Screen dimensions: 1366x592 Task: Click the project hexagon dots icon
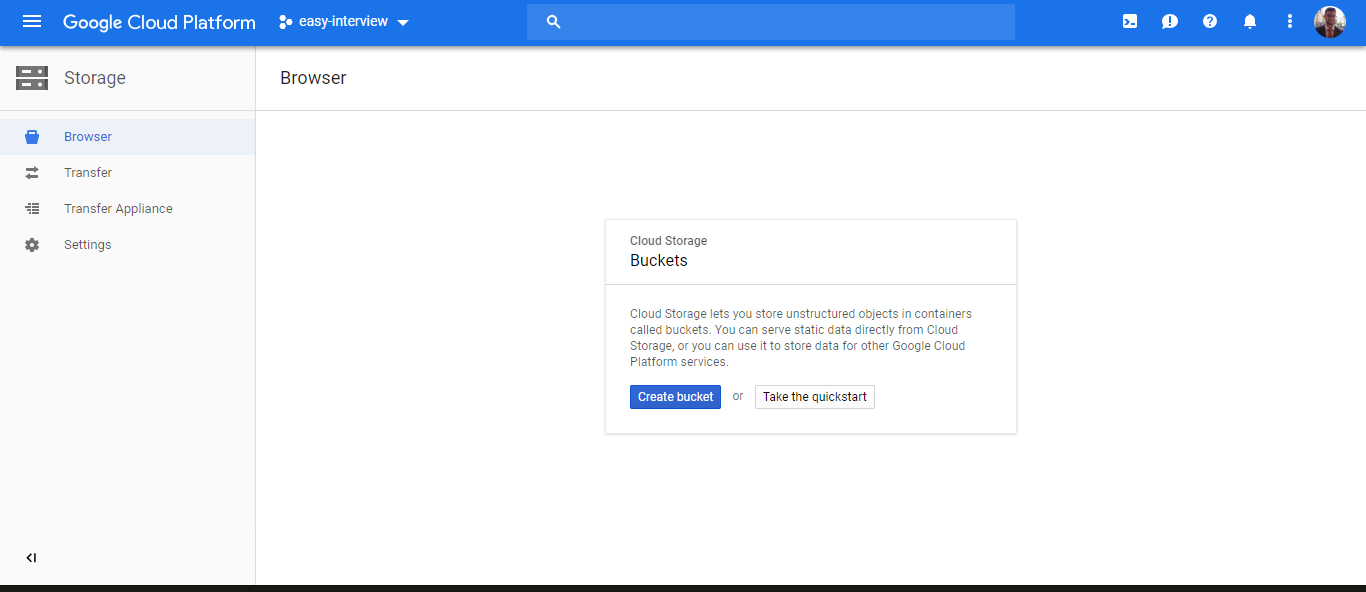click(x=286, y=22)
